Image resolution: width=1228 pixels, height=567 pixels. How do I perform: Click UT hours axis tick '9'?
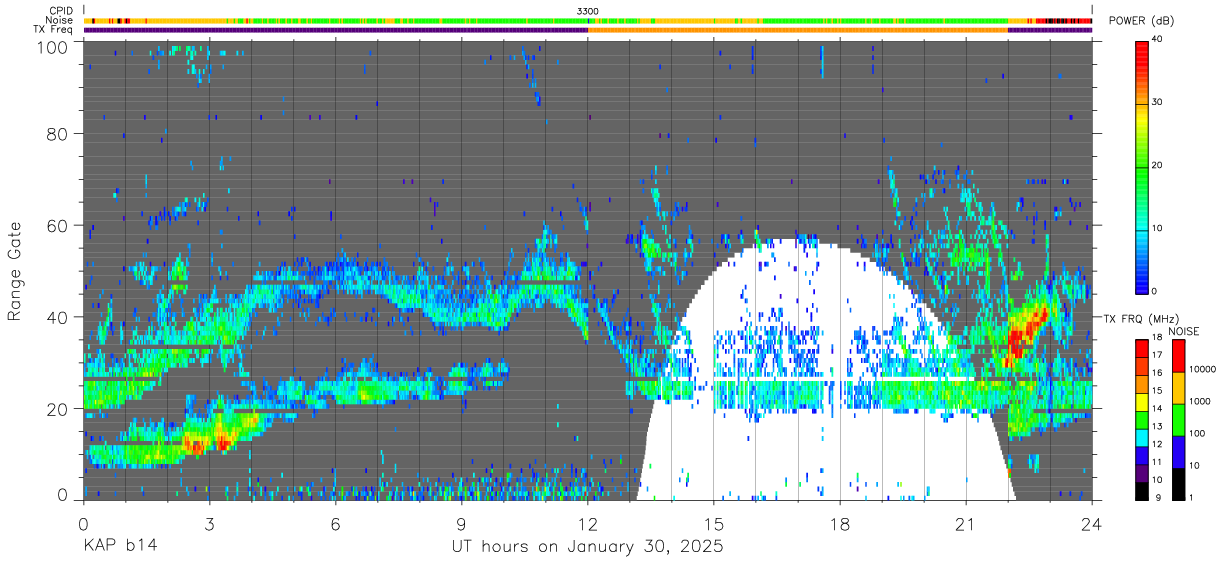point(462,523)
